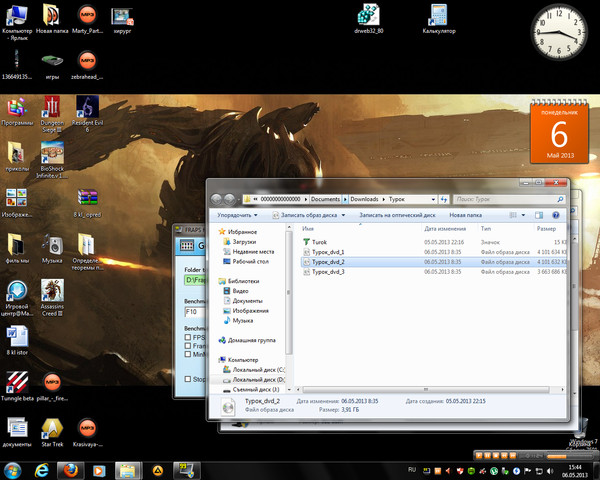This screenshot has height=480, width=600.
Task: Select the Turok icon file in Explorer
Action: tap(319, 242)
